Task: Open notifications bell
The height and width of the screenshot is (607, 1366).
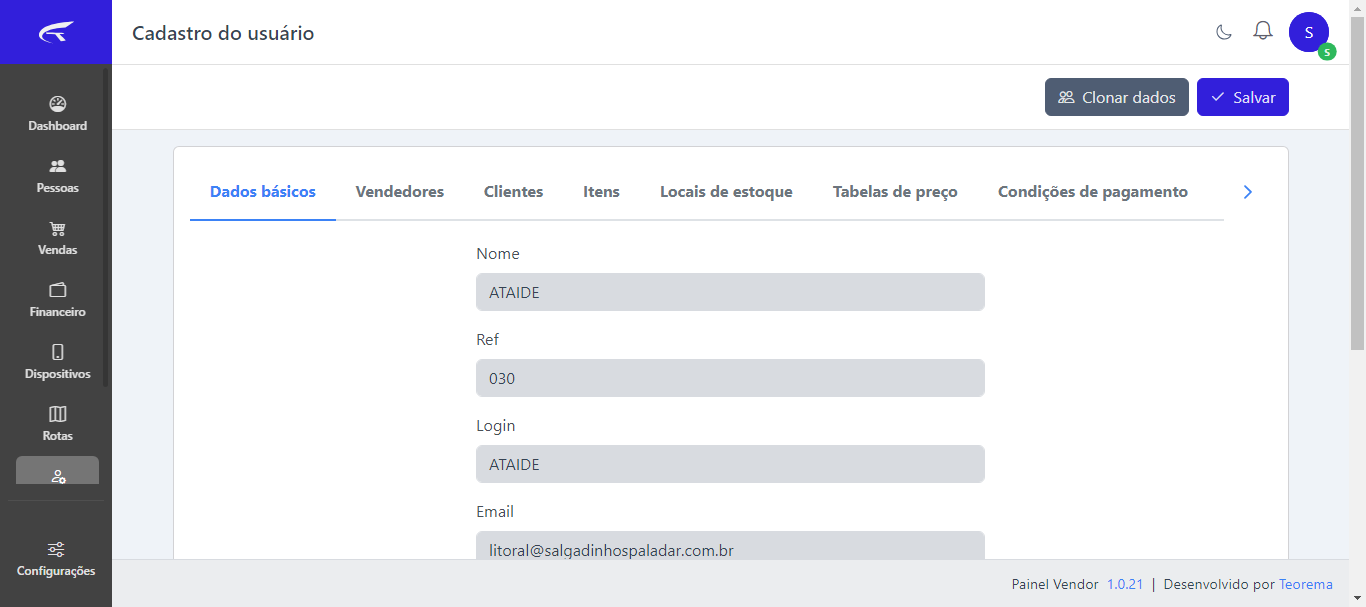Action: [1263, 31]
